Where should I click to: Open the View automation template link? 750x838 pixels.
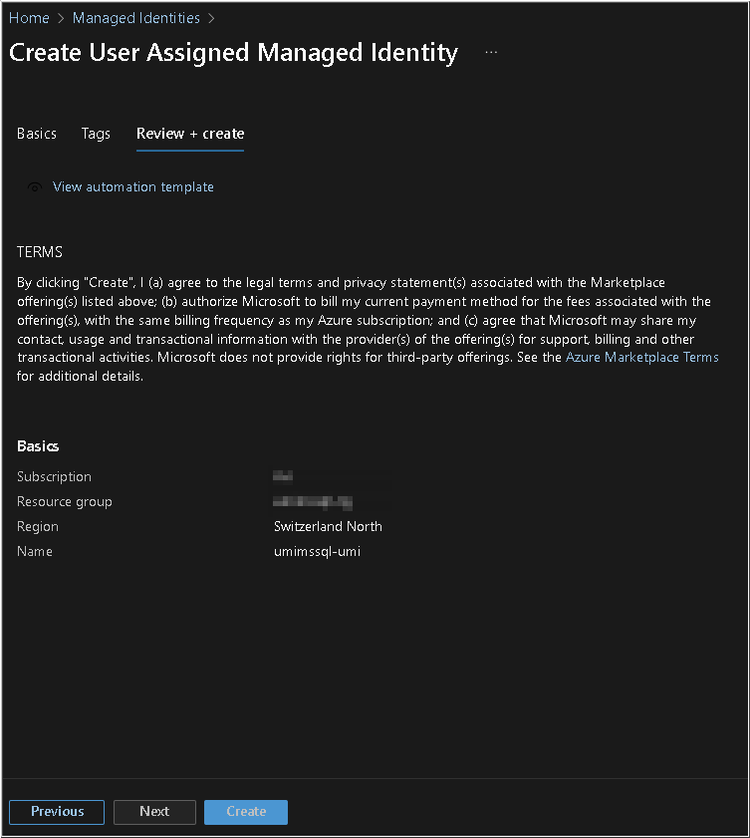pyautogui.click(x=133, y=187)
